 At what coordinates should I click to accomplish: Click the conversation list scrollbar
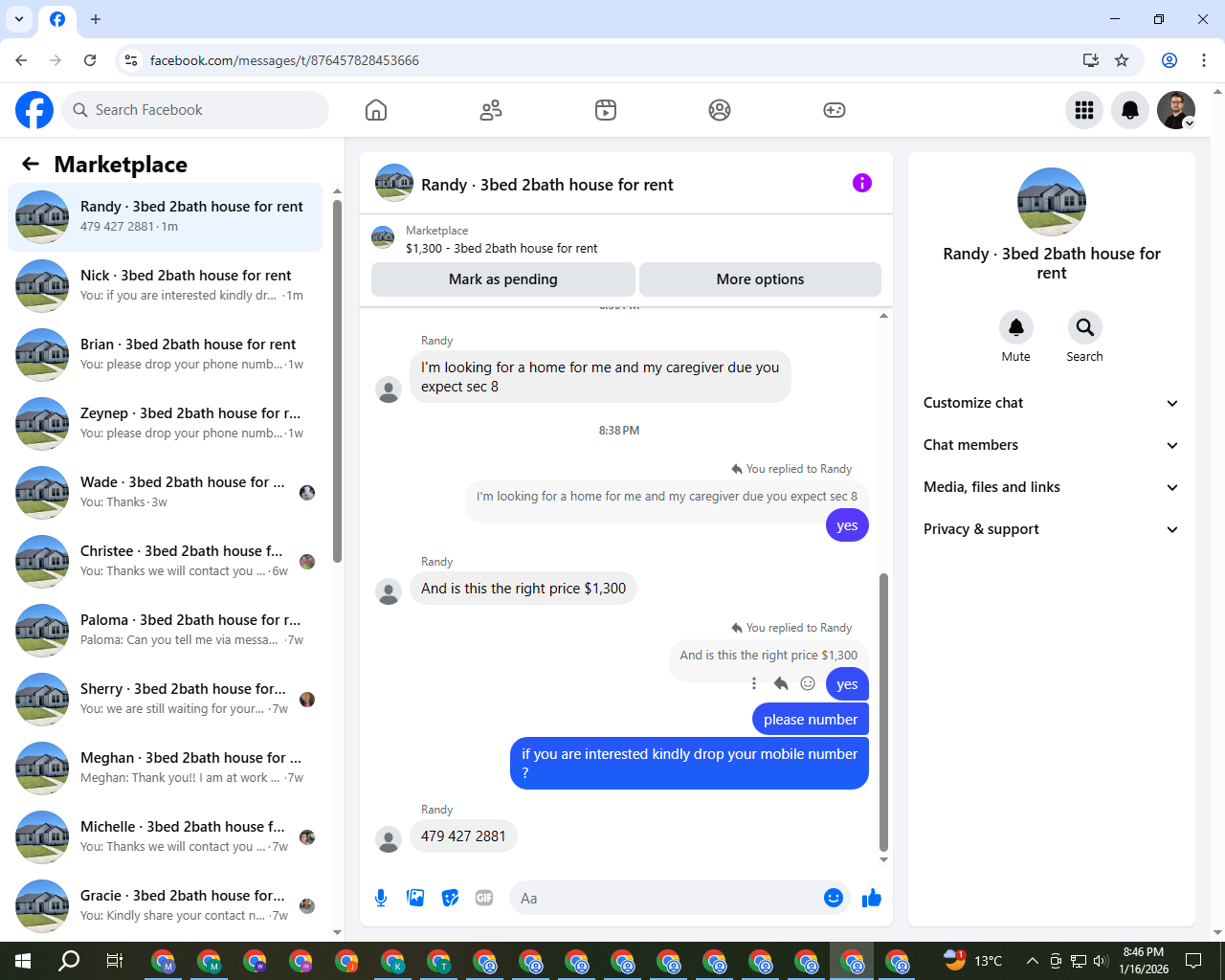(337, 381)
